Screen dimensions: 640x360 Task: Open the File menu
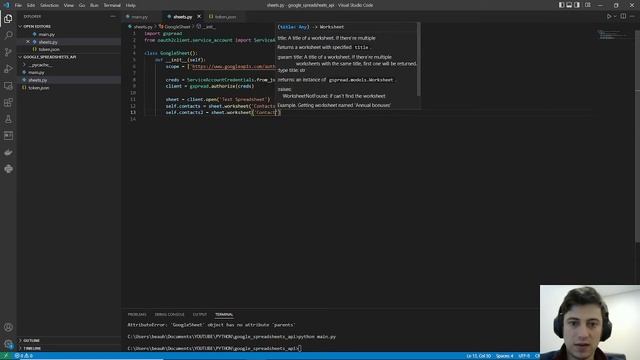[18, 5]
